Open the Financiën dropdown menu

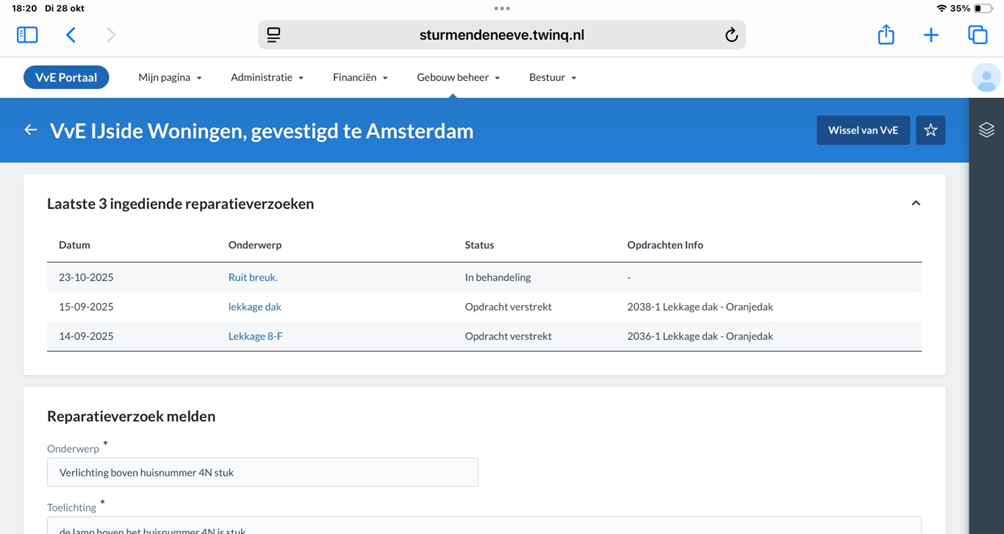click(360, 77)
